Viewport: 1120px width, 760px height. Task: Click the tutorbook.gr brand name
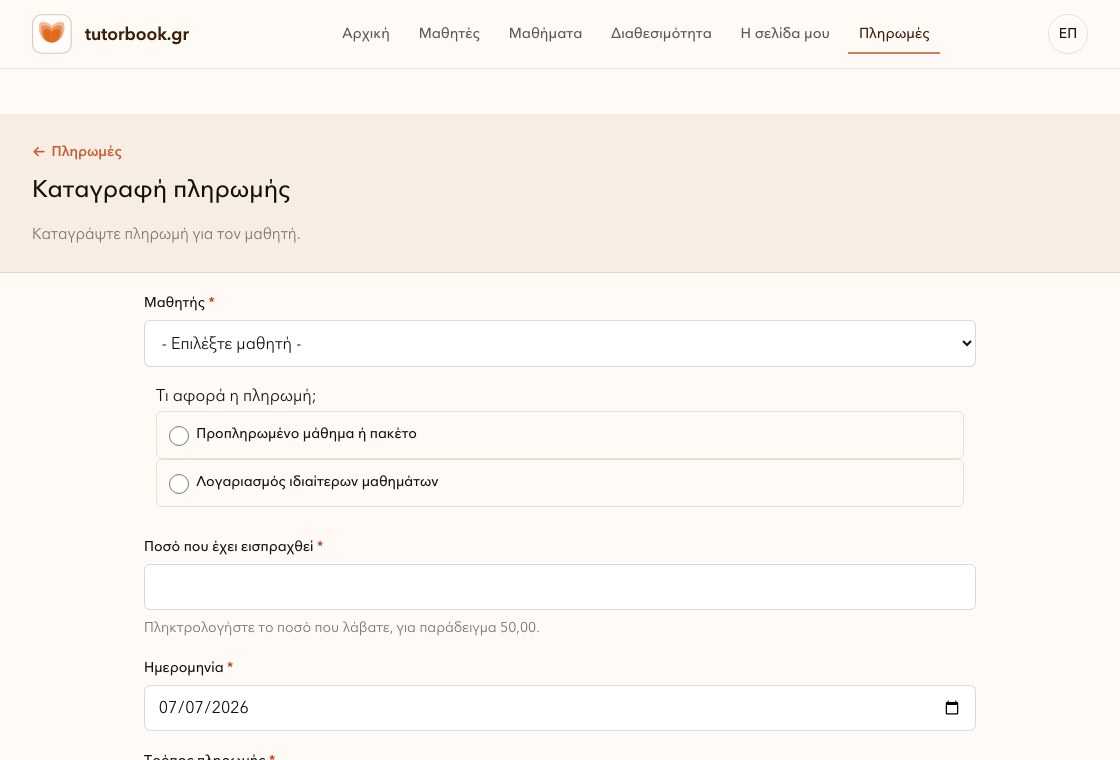pyautogui.click(x=137, y=34)
